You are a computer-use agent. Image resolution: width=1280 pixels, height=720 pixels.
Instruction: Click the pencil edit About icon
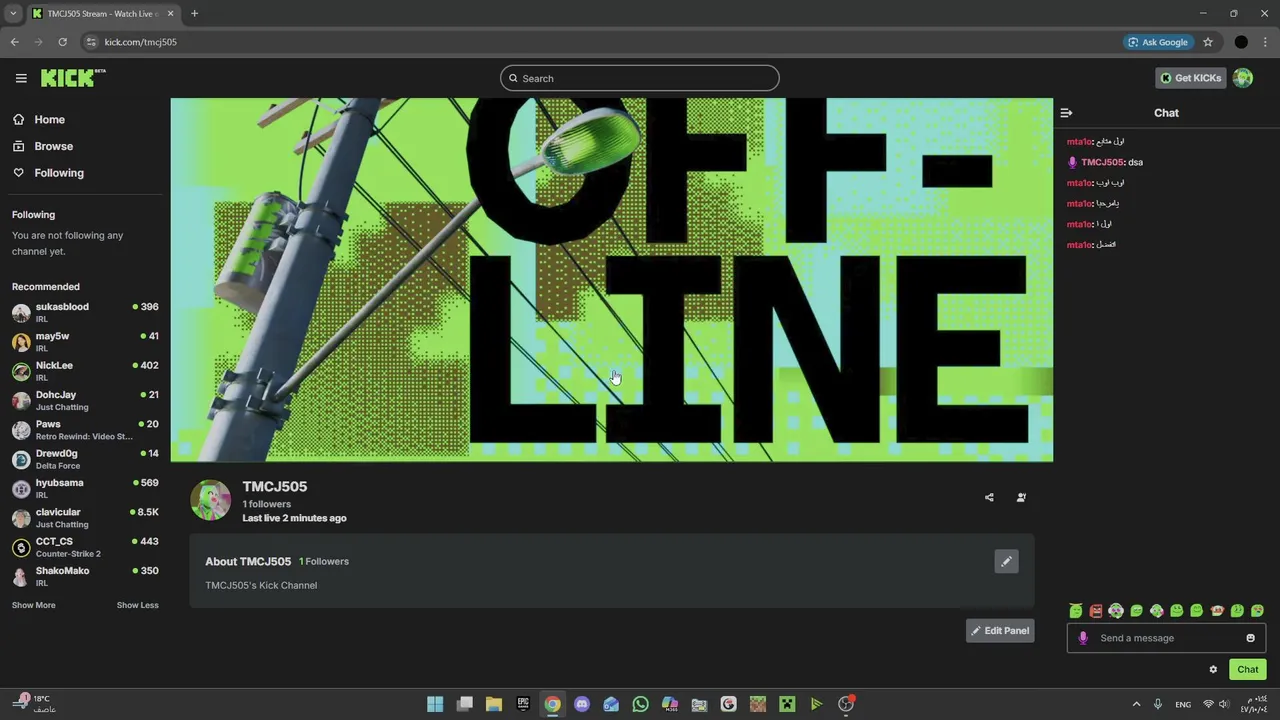pos(1006,561)
